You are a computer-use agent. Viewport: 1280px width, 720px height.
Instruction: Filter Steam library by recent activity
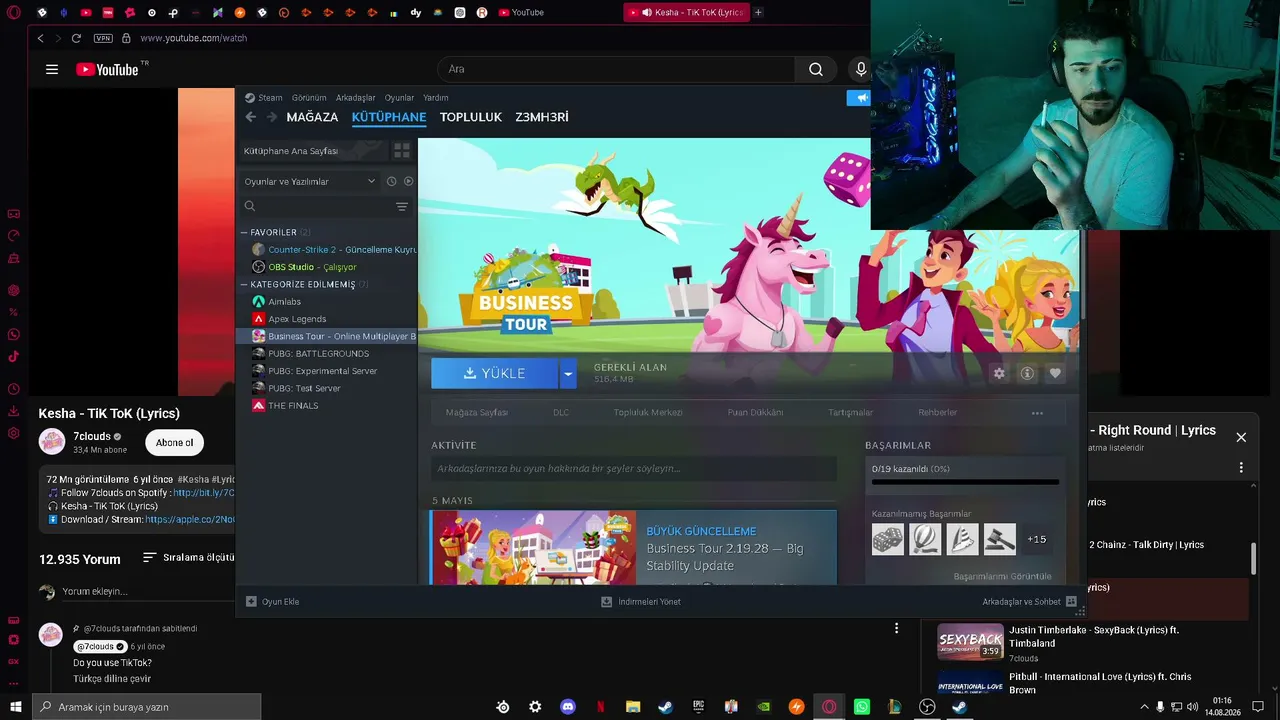coord(391,181)
